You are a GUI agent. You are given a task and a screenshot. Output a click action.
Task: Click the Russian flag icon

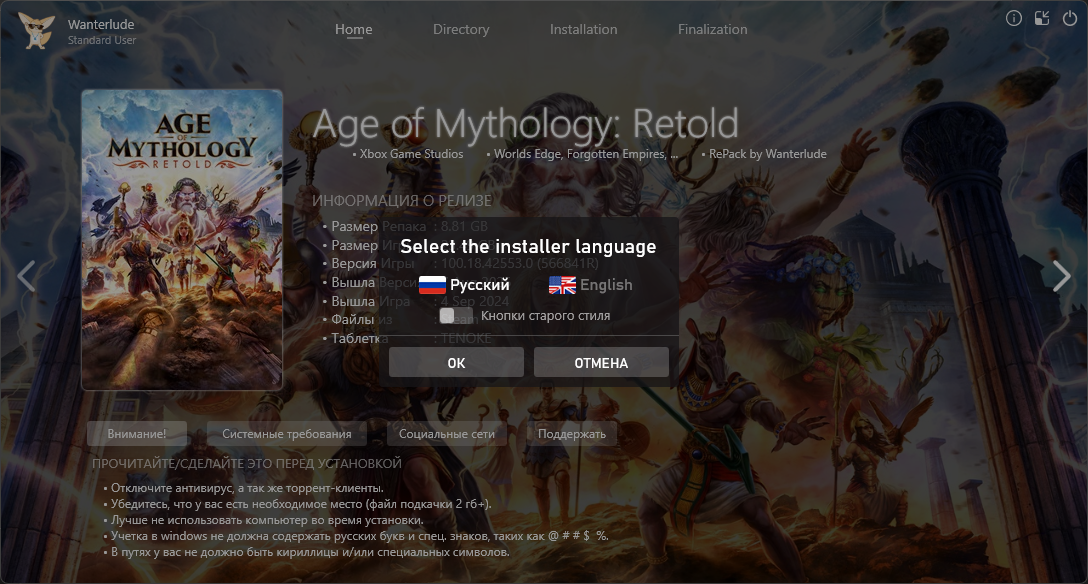pos(432,285)
